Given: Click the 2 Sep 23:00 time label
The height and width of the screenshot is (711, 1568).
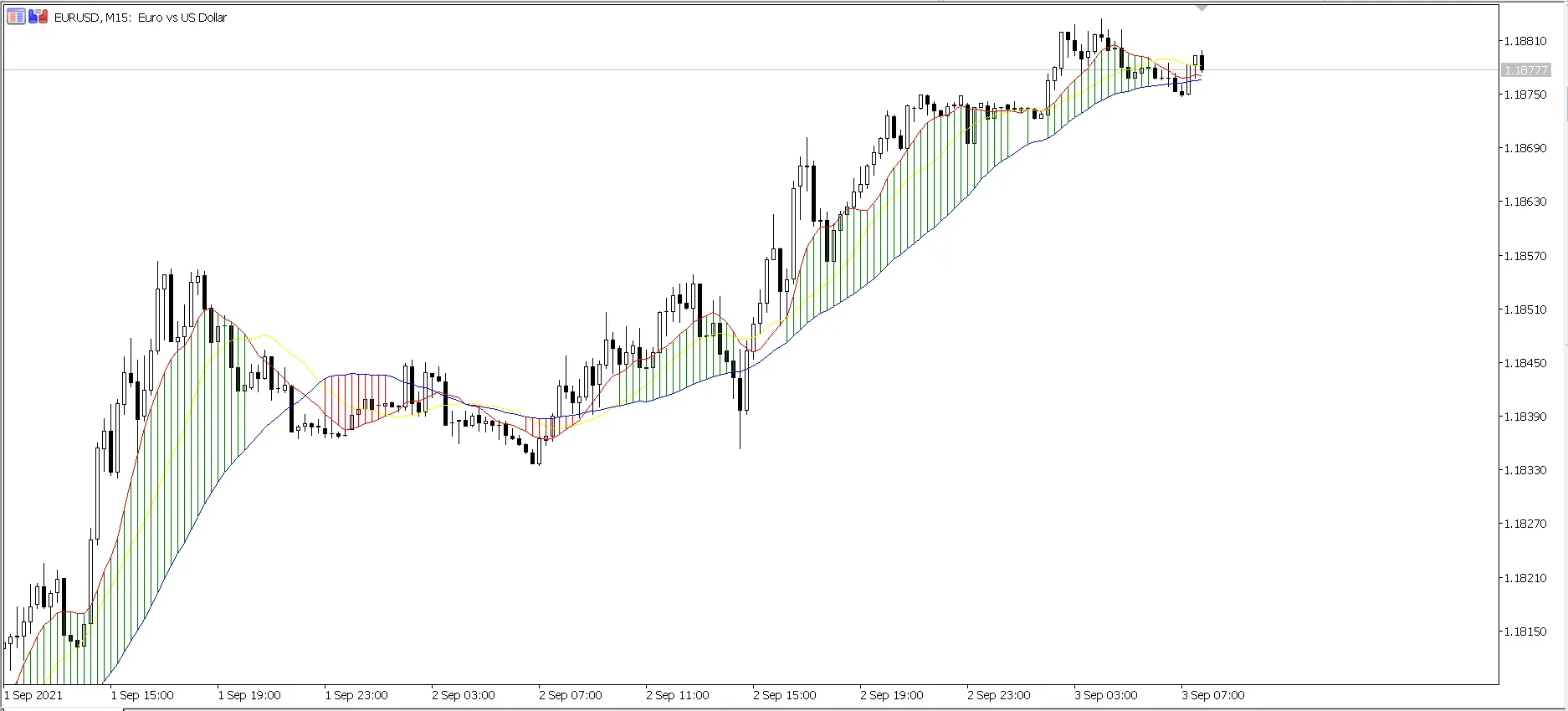Looking at the screenshot, I should click(999, 695).
